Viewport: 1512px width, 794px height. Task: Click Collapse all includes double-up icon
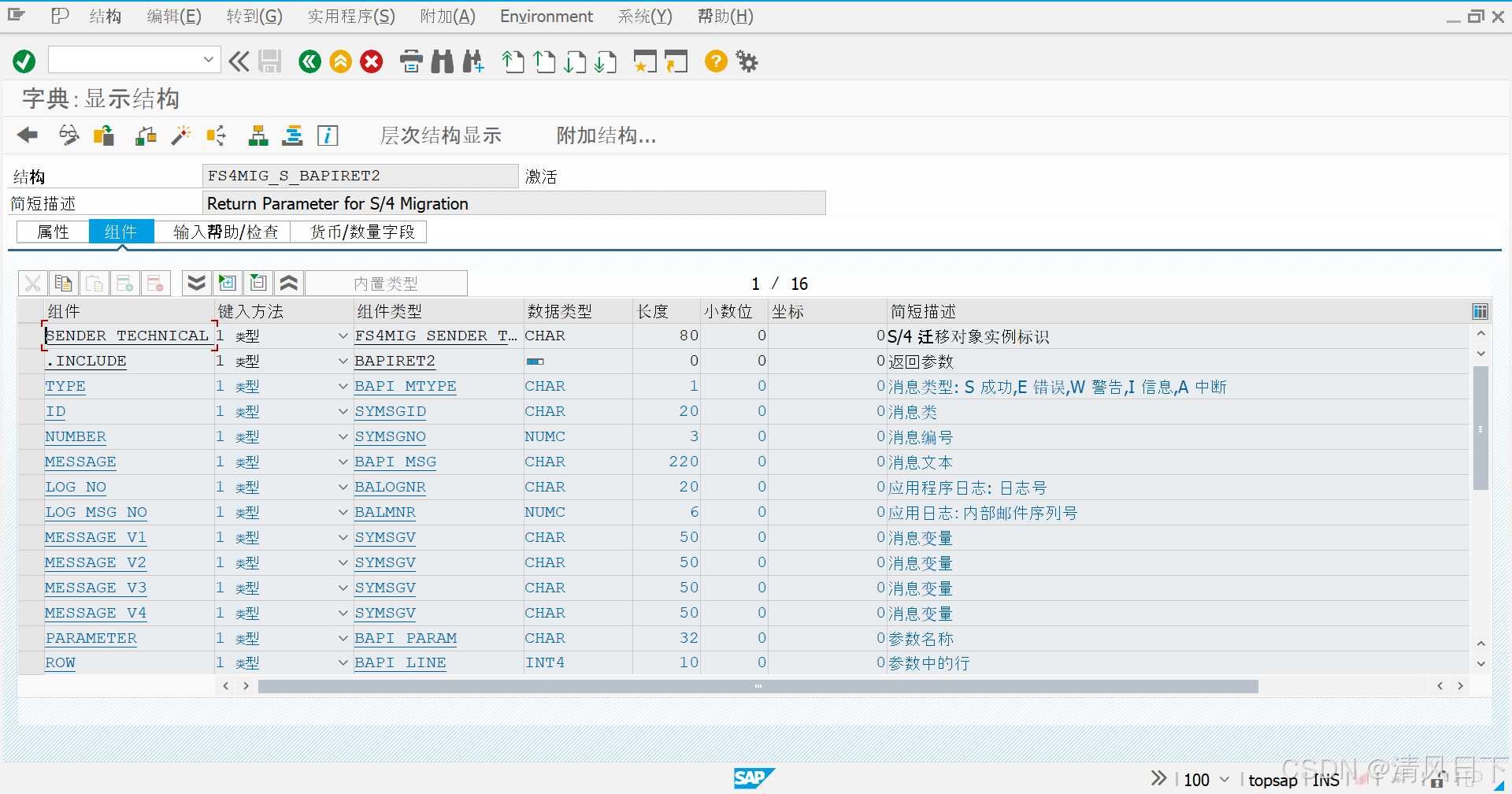click(x=289, y=284)
